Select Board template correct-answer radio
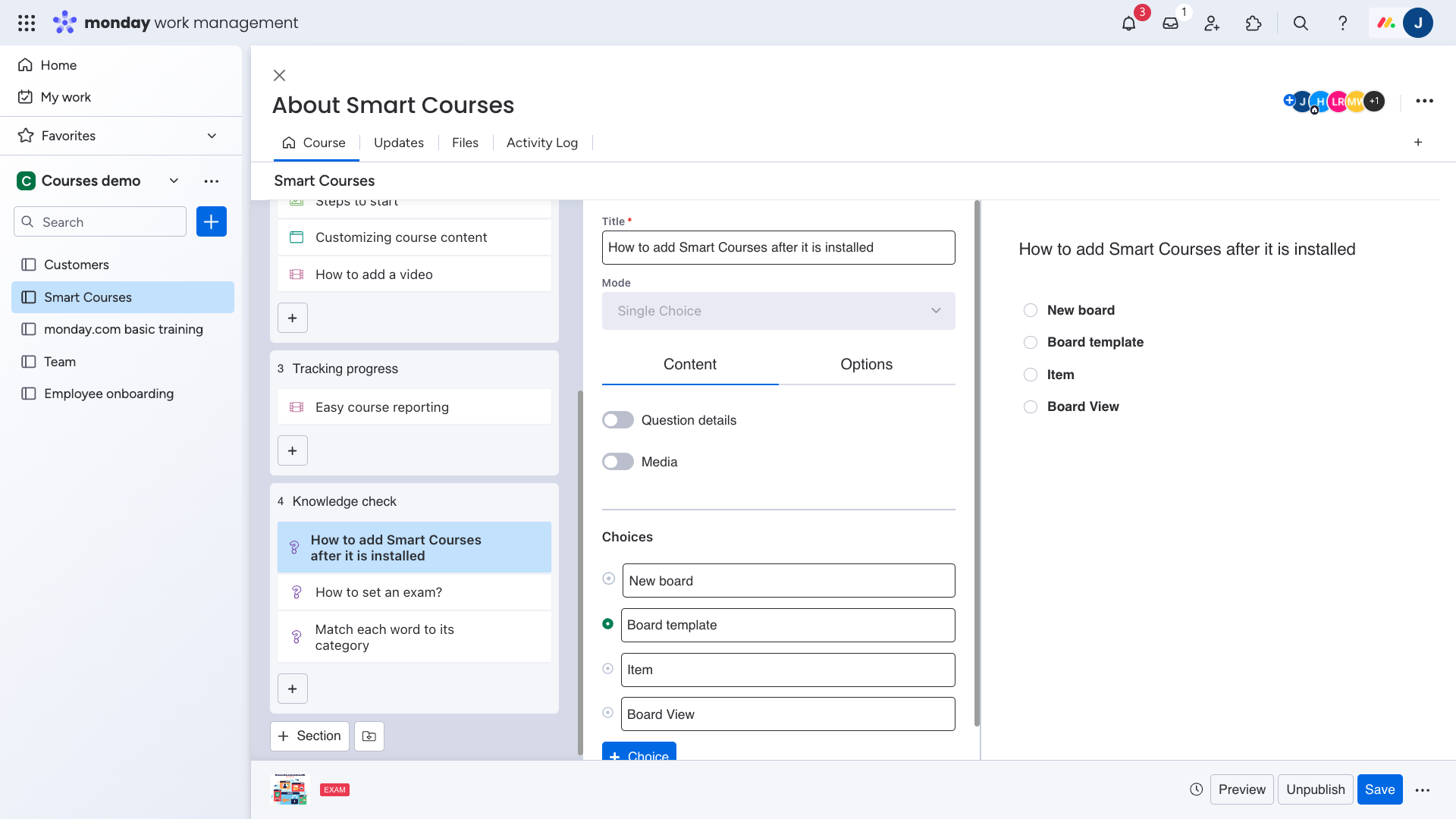The image size is (1456, 819). point(608,623)
